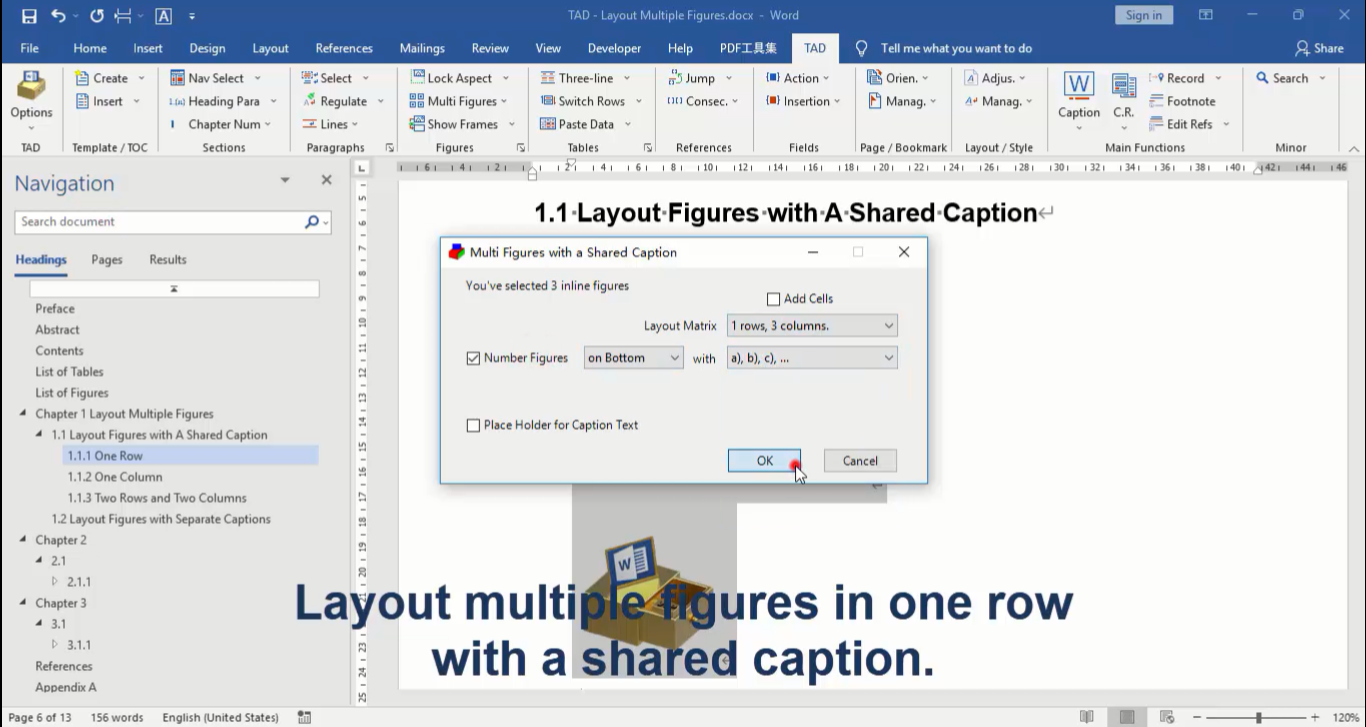
Task: Click Edit Refs tool
Action: tap(1189, 124)
